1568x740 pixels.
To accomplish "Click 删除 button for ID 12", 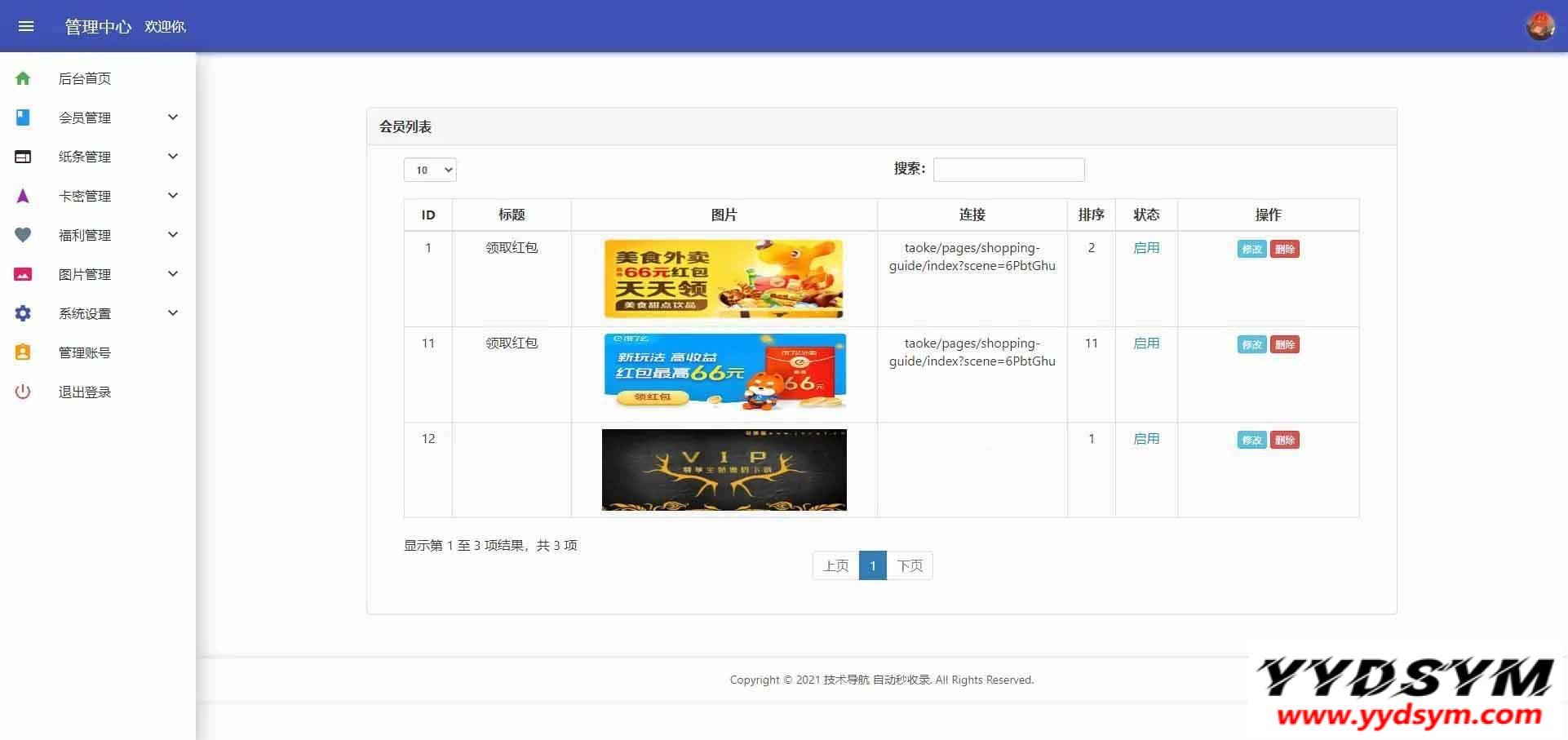I will click(x=1285, y=440).
